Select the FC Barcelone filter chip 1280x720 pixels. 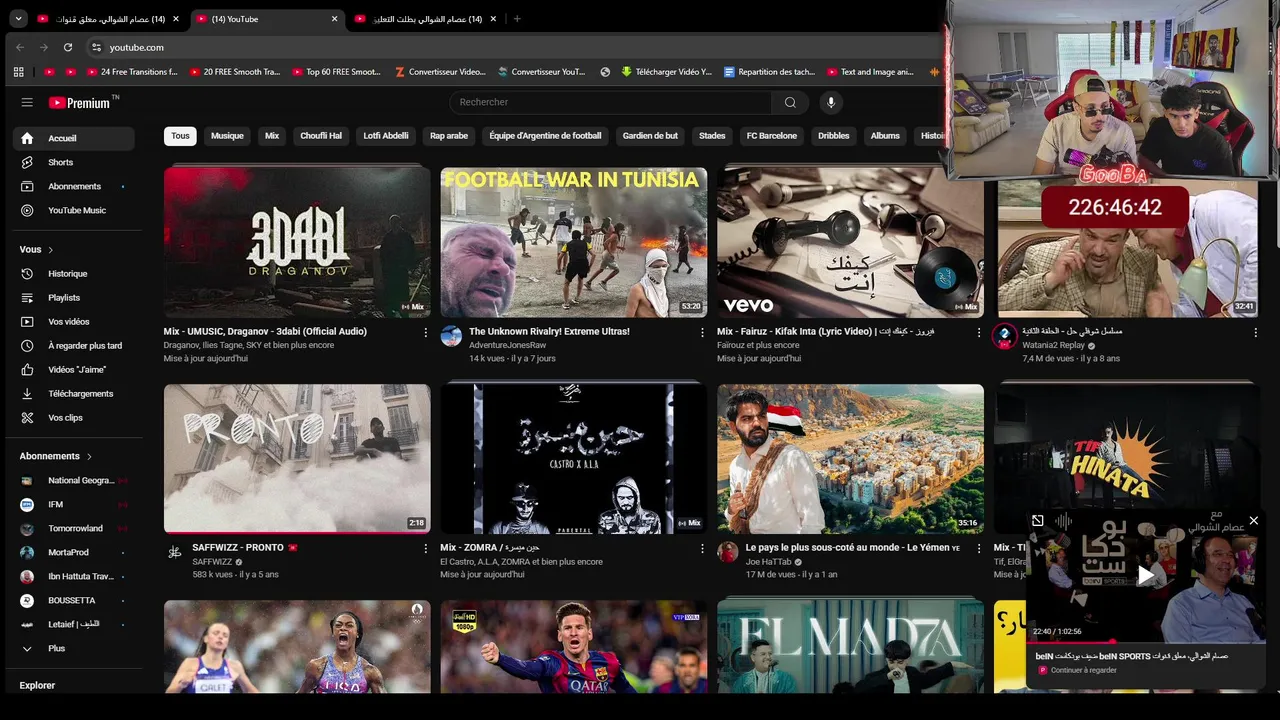[772, 136]
